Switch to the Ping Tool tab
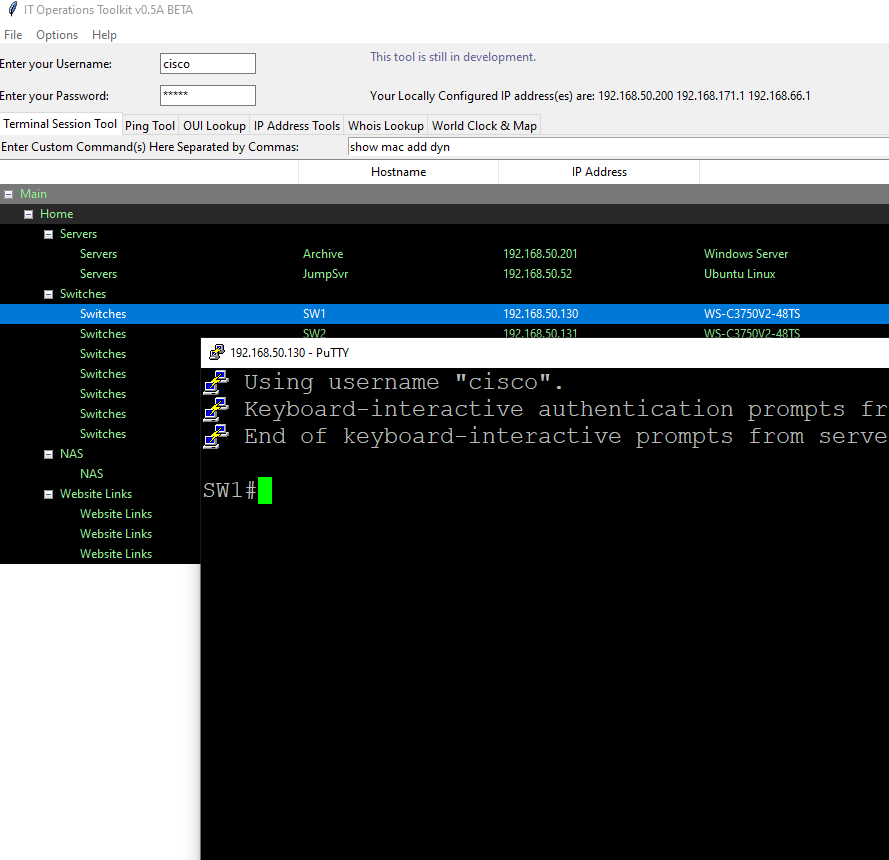The height and width of the screenshot is (860, 889). pos(150,126)
